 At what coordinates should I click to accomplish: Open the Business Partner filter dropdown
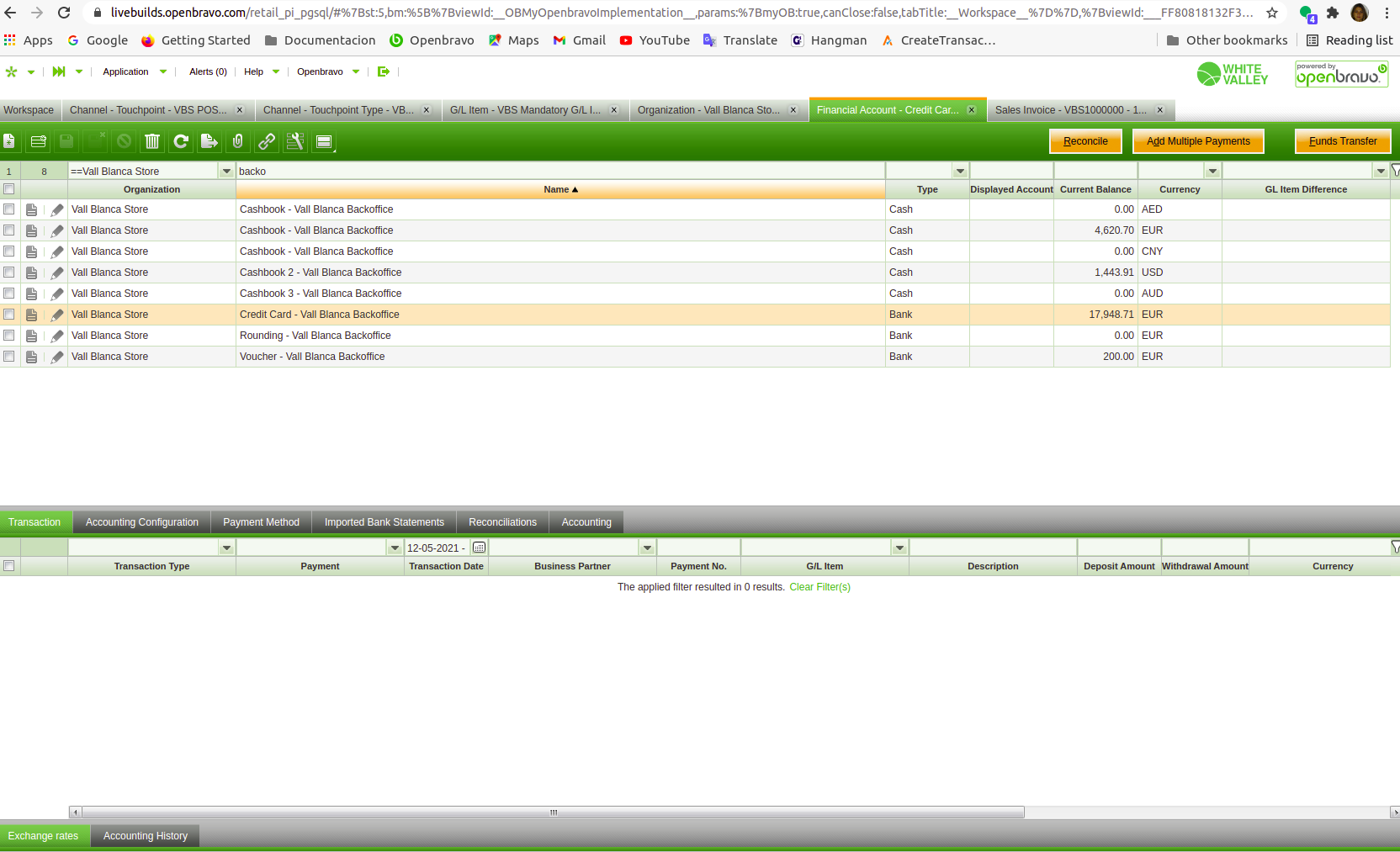647,548
